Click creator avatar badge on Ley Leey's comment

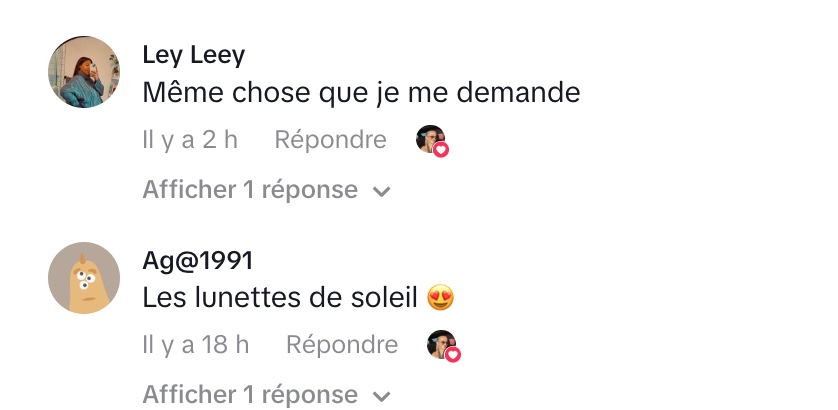tap(429, 139)
